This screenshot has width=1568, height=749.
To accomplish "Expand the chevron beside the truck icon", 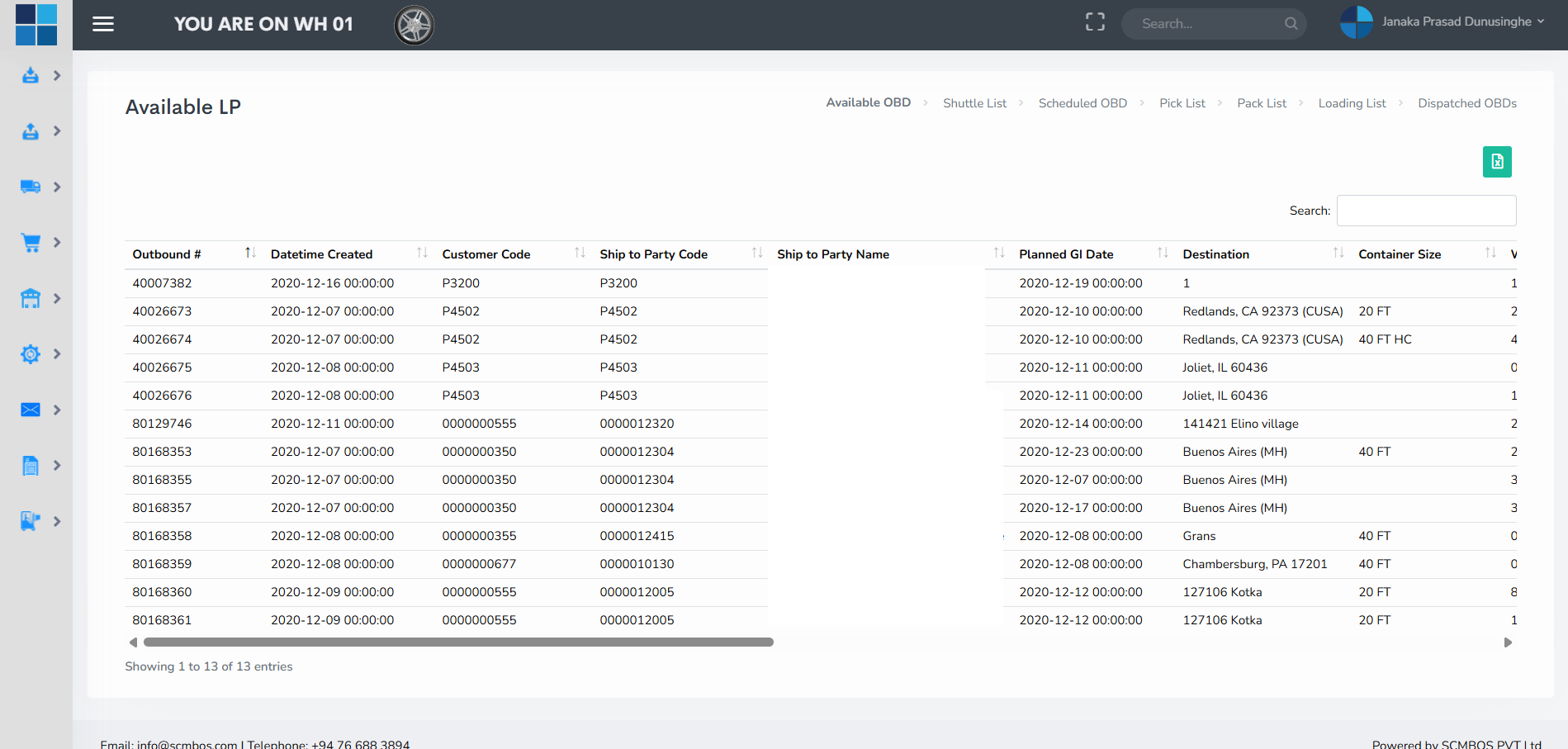I will tap(57, 187).
